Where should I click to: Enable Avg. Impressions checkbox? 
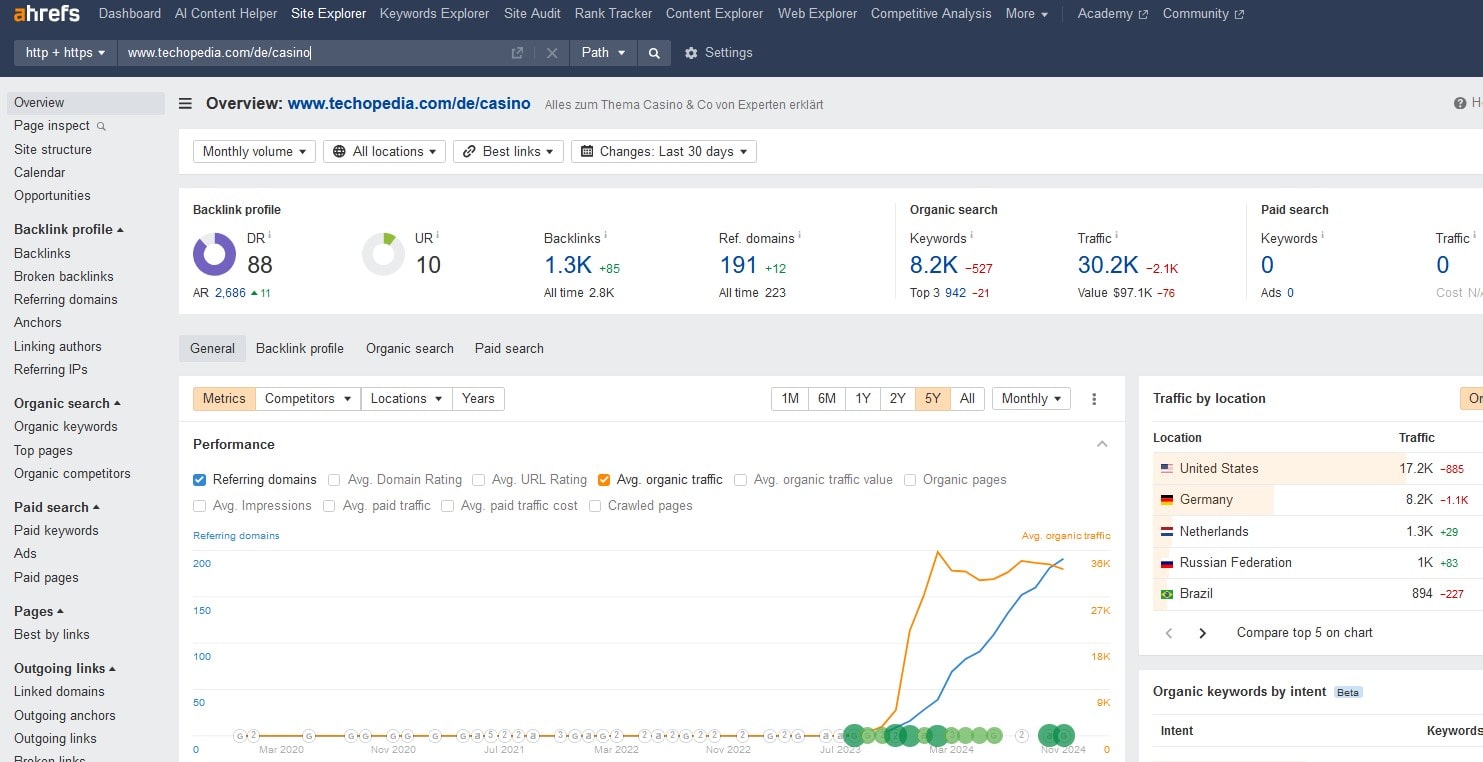click(x=200, y=506)
